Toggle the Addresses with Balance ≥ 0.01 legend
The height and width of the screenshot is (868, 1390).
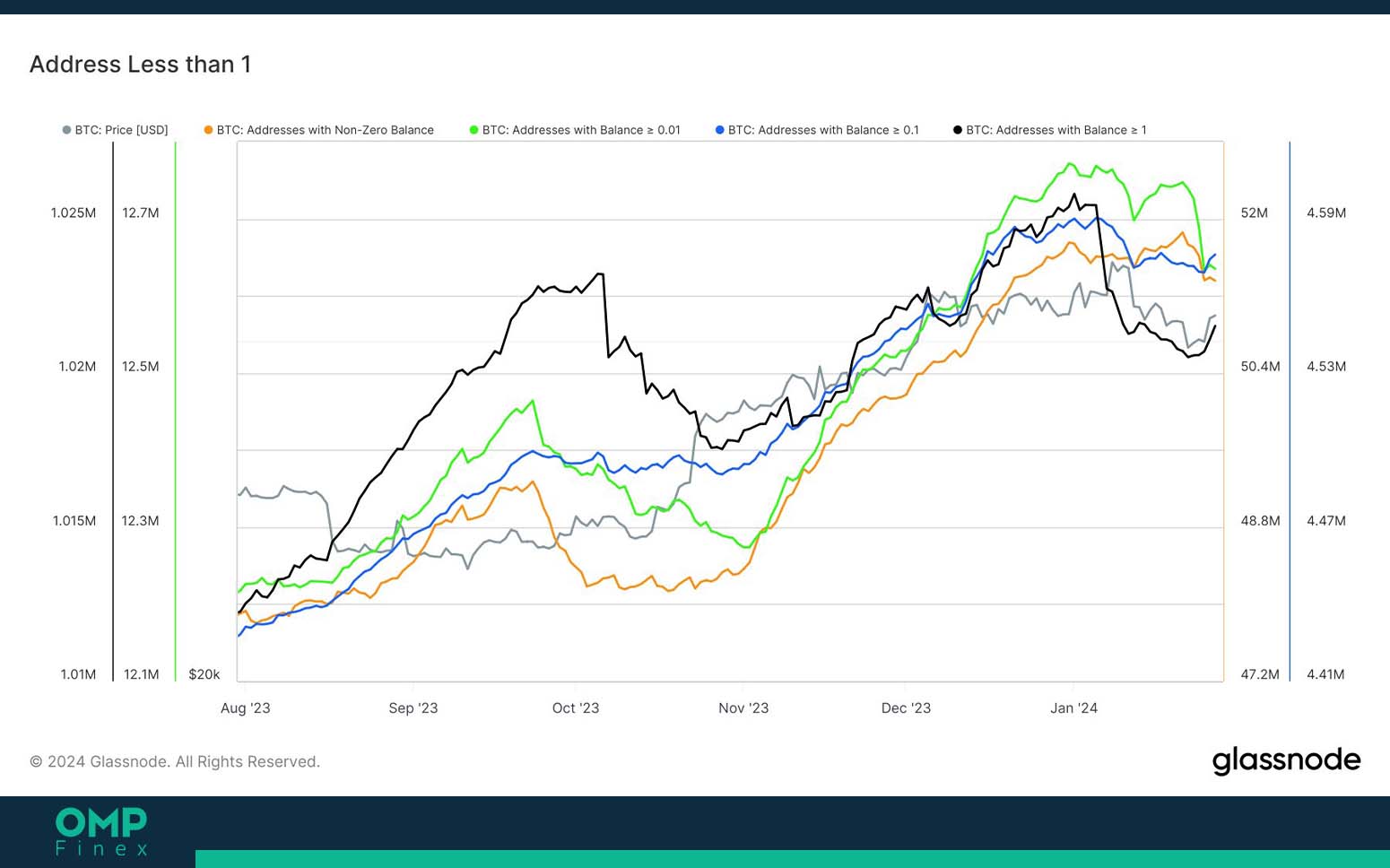pyautogui.click(x=575, y=130)
